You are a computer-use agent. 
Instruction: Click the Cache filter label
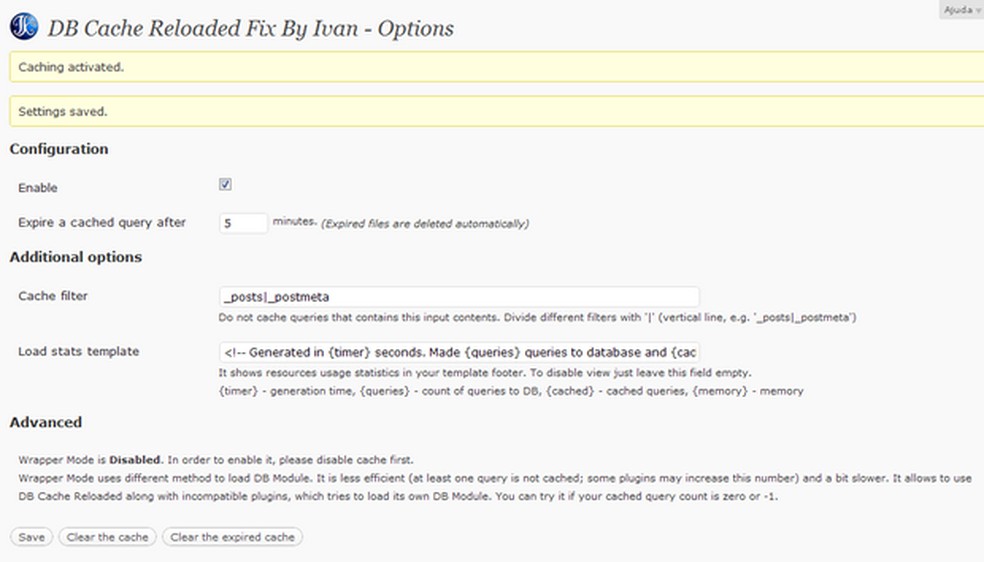click(53, 296)
